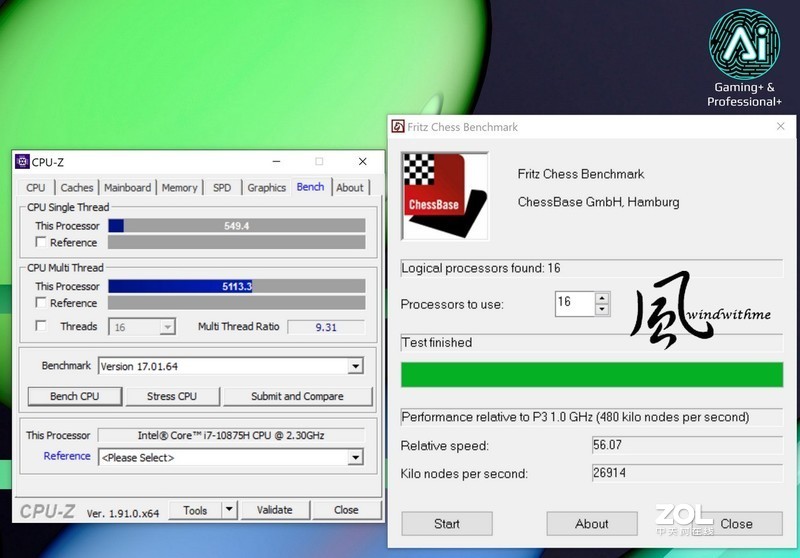Open the Memory tab
Screen dimensions: 800x558
point(180,188)
